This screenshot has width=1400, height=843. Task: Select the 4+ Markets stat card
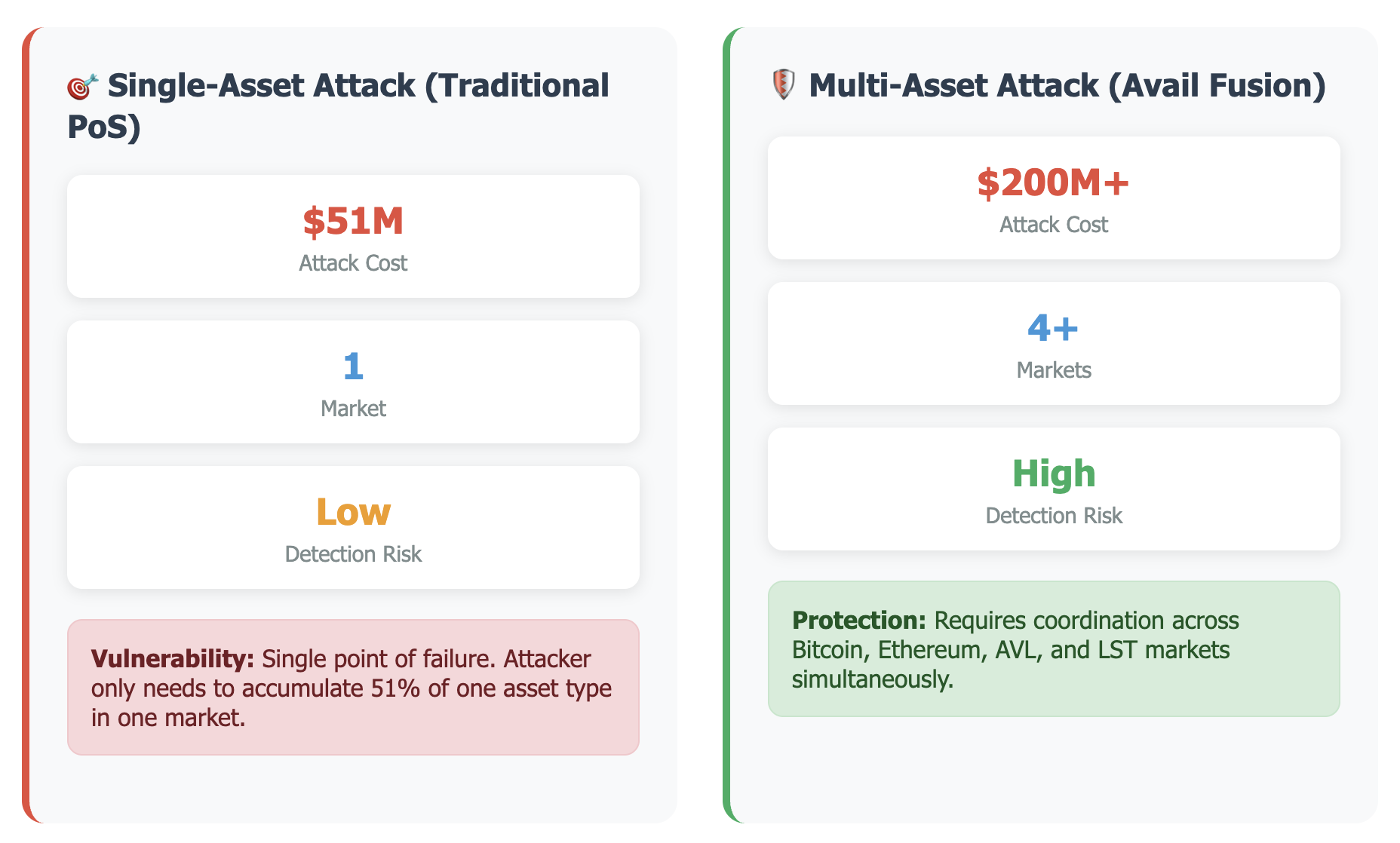click(x=1054, y=343)
